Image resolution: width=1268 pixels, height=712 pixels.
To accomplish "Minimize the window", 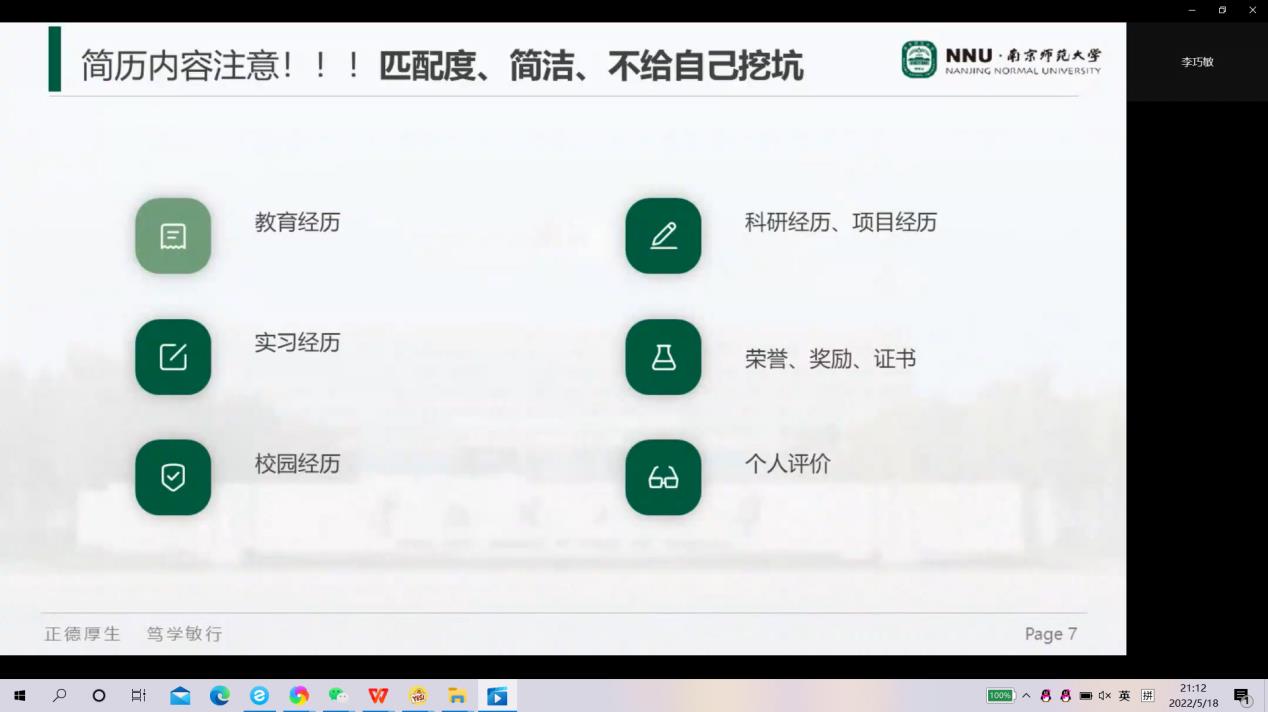I will pos(1191,10).
